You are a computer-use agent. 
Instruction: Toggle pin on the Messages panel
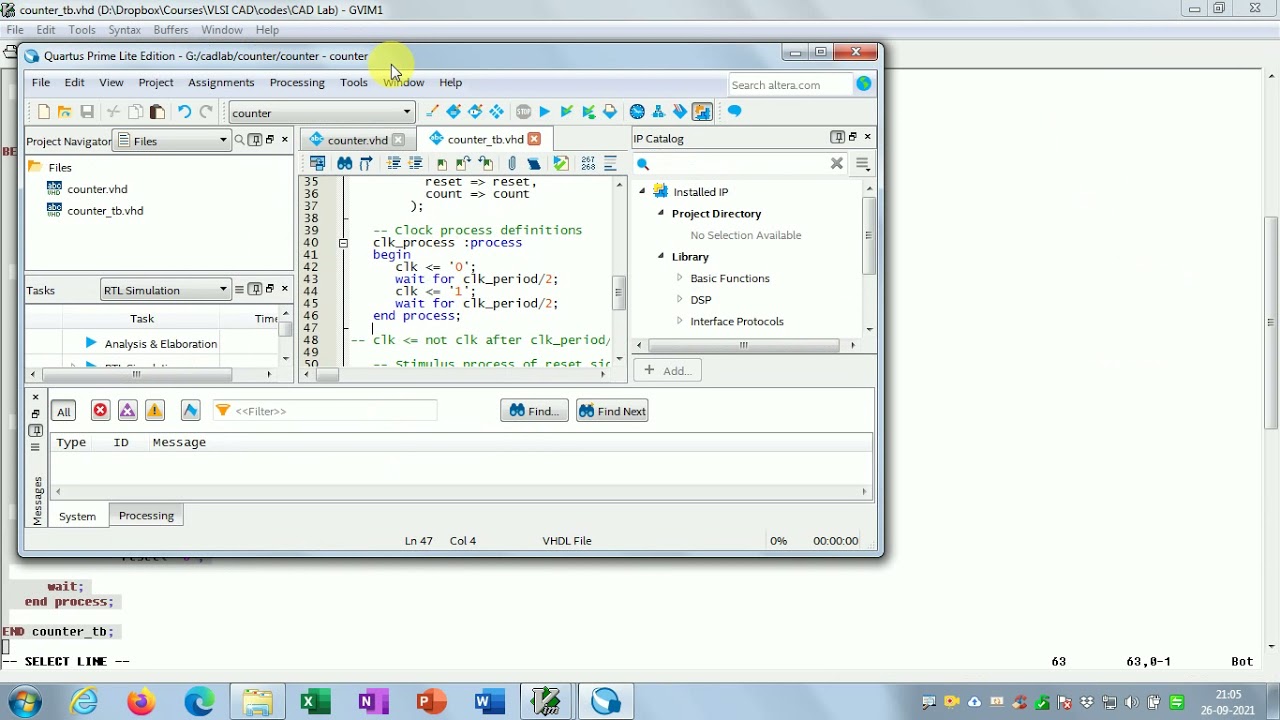click(35, 430)
